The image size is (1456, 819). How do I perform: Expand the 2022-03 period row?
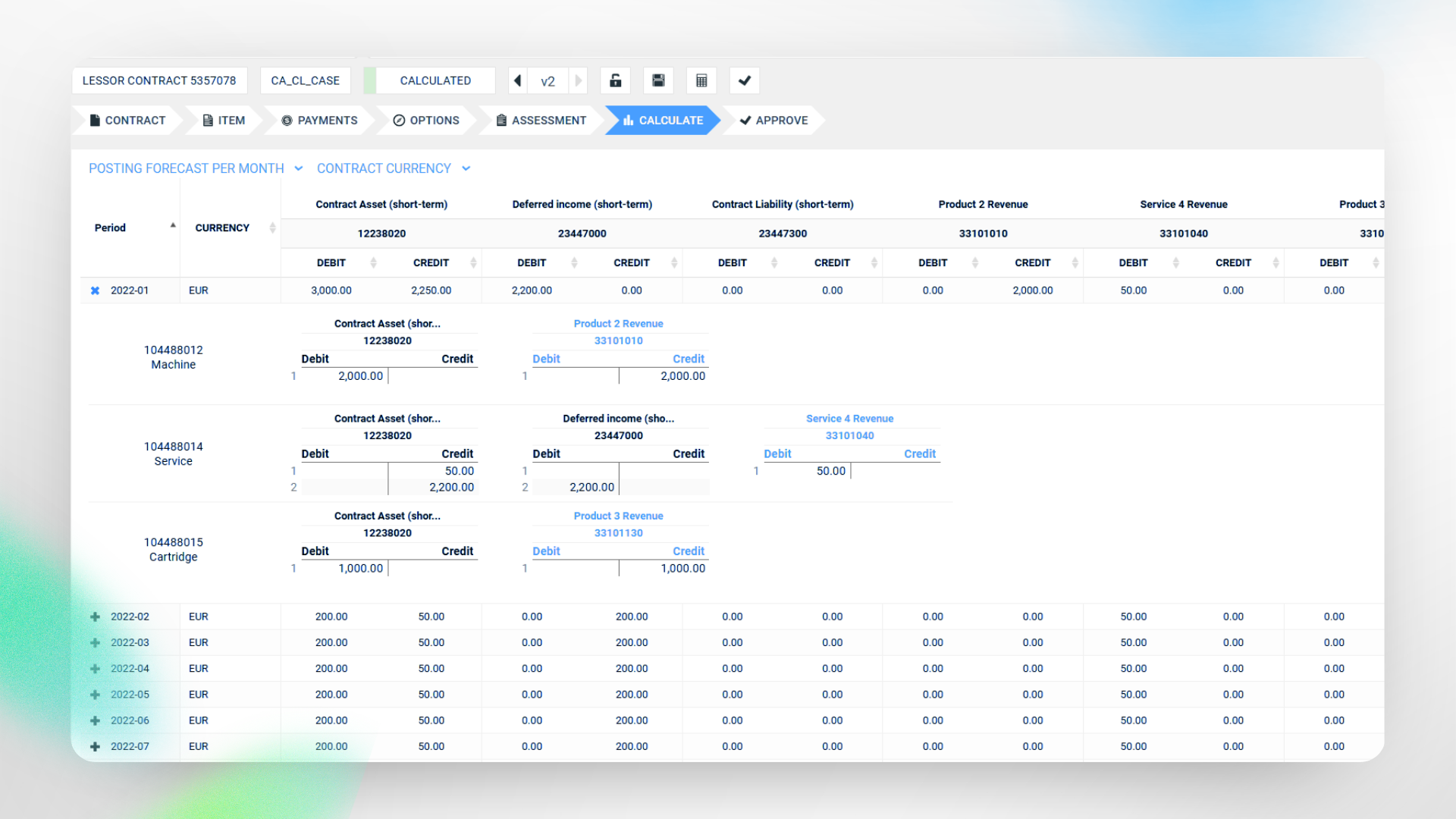click(x=96, y=642)
